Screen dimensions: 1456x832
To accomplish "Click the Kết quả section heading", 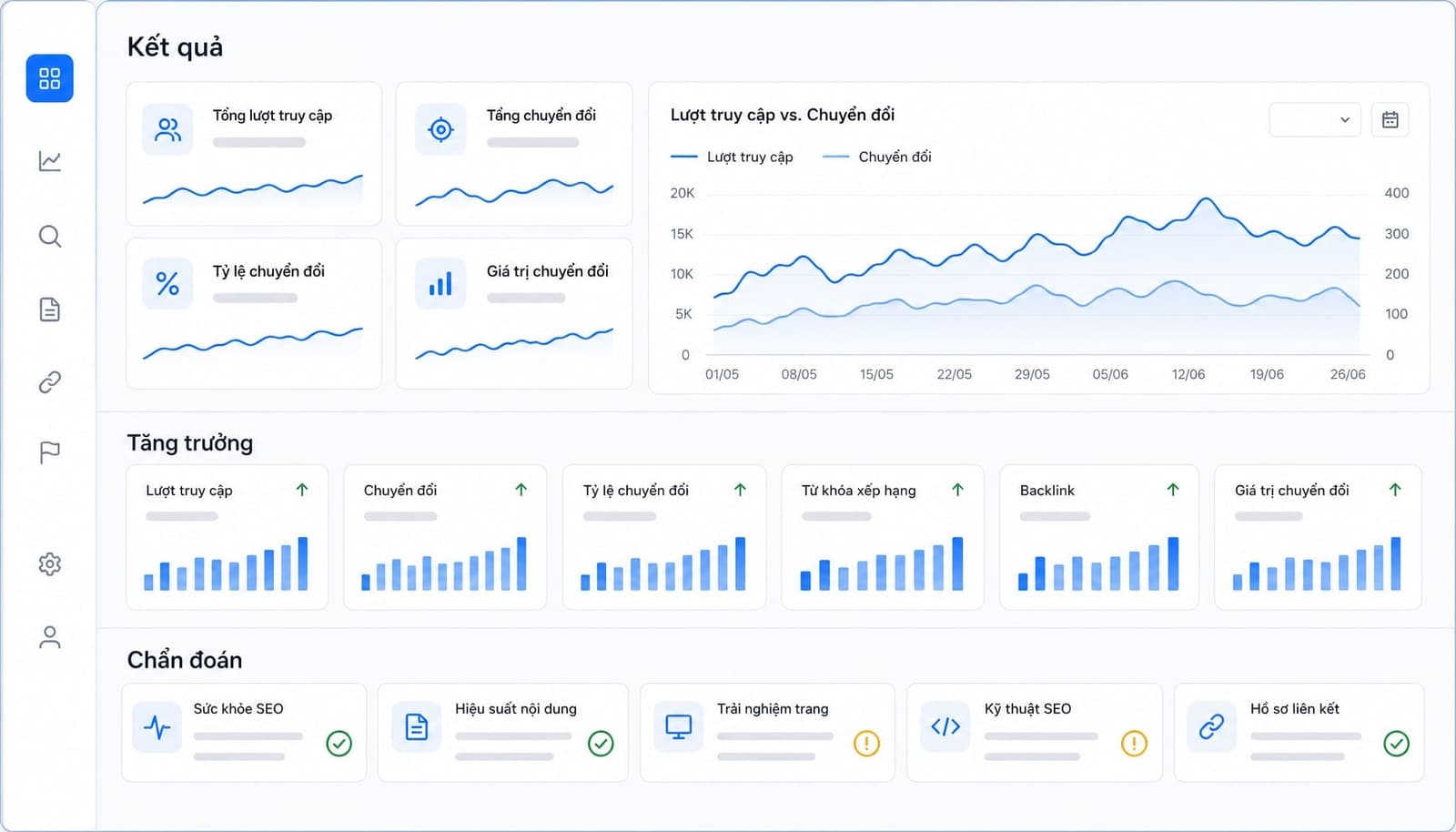I will (175, 46).
